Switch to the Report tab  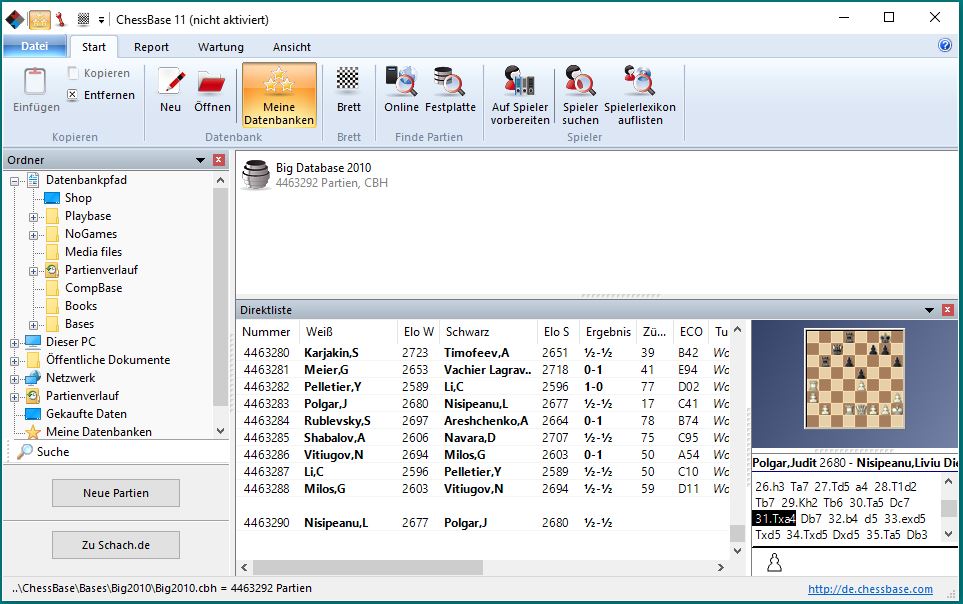(151, 47)
